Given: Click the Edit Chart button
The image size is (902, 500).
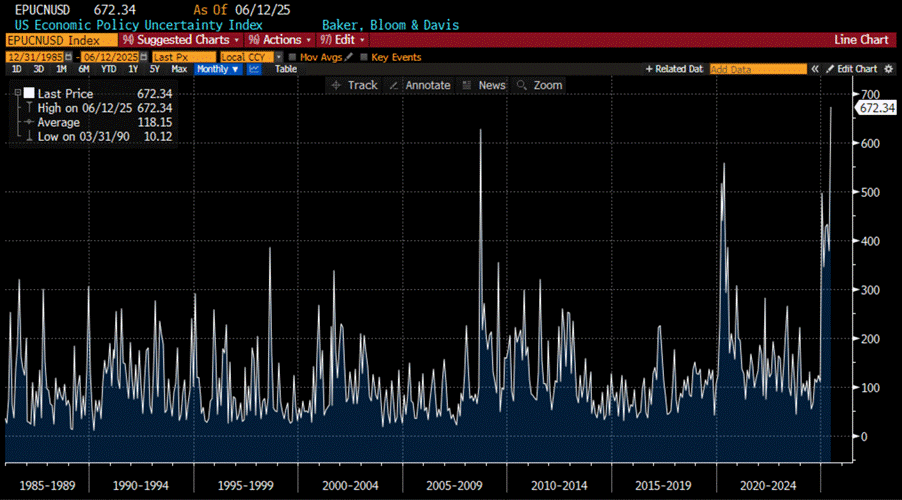Looking at the screenshot, I should (852, 69).
